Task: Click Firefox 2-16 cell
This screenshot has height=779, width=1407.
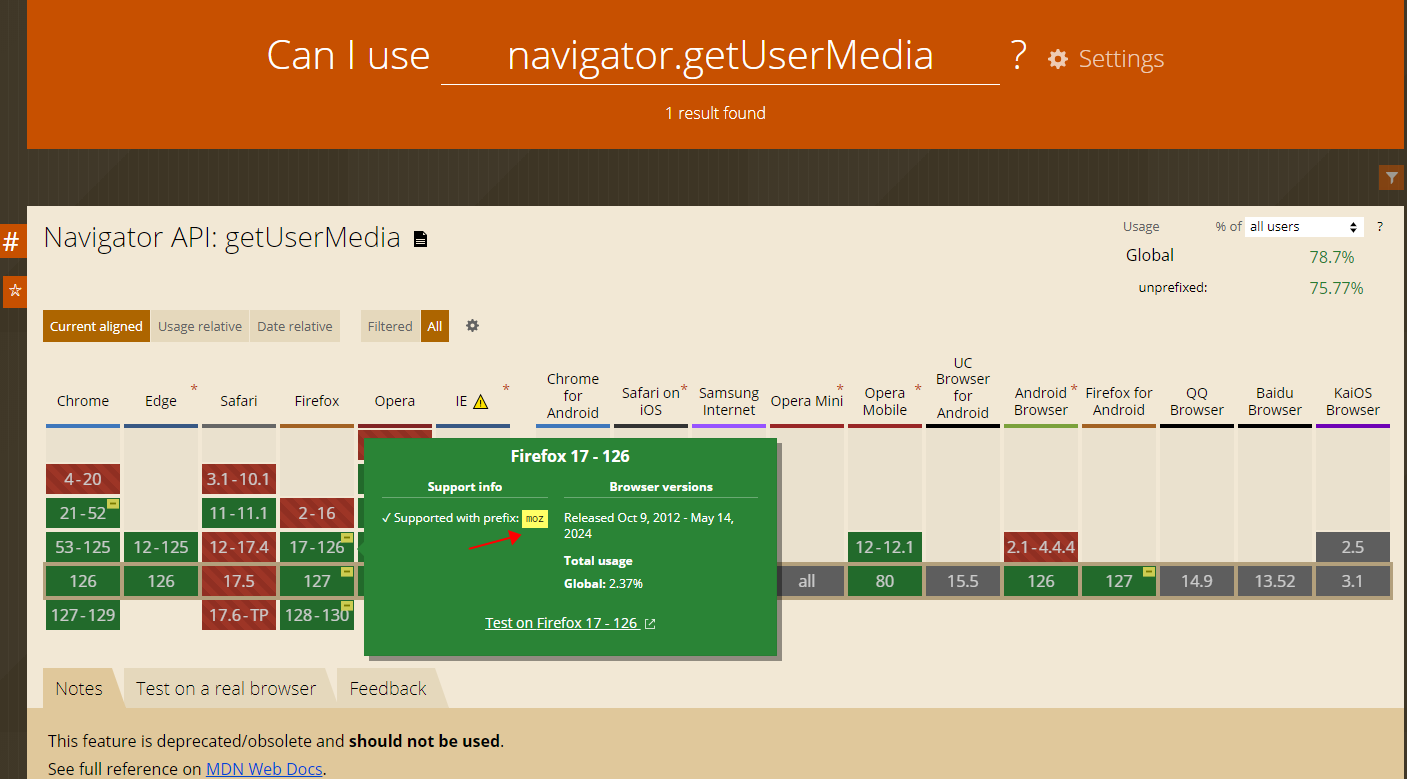Action: tap(317, 513)
